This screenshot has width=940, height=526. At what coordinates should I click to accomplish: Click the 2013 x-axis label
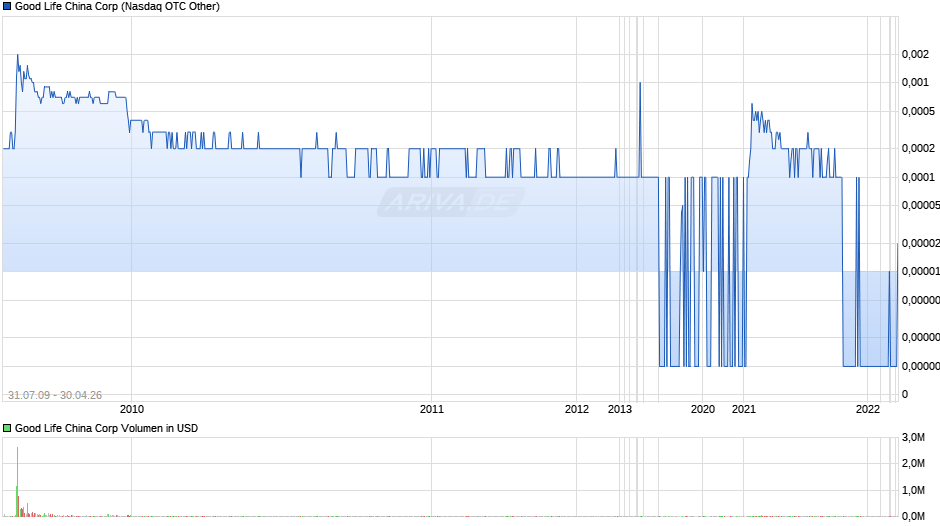click(x=620, y=409)
